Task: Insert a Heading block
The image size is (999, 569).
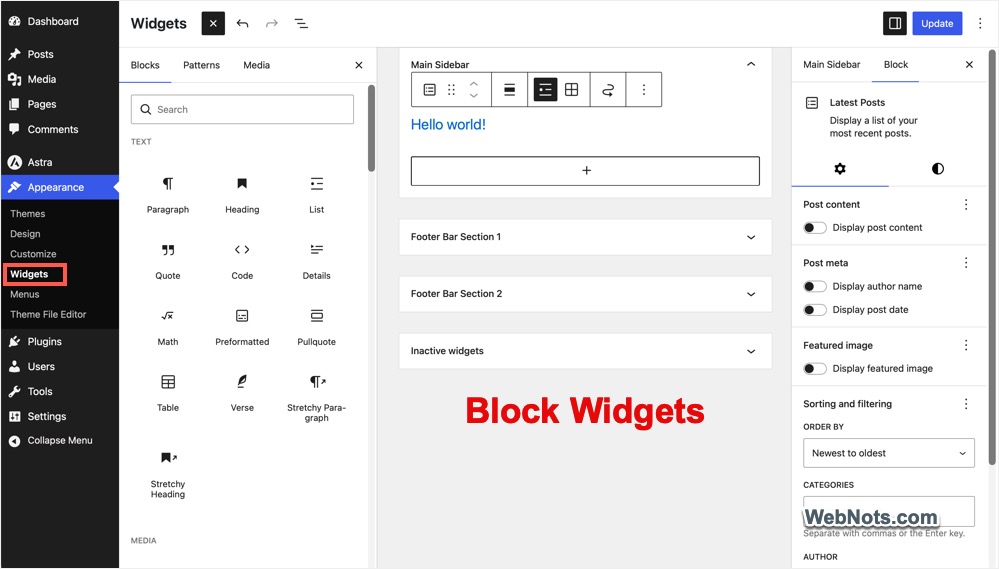Action: tap(242, 195)
